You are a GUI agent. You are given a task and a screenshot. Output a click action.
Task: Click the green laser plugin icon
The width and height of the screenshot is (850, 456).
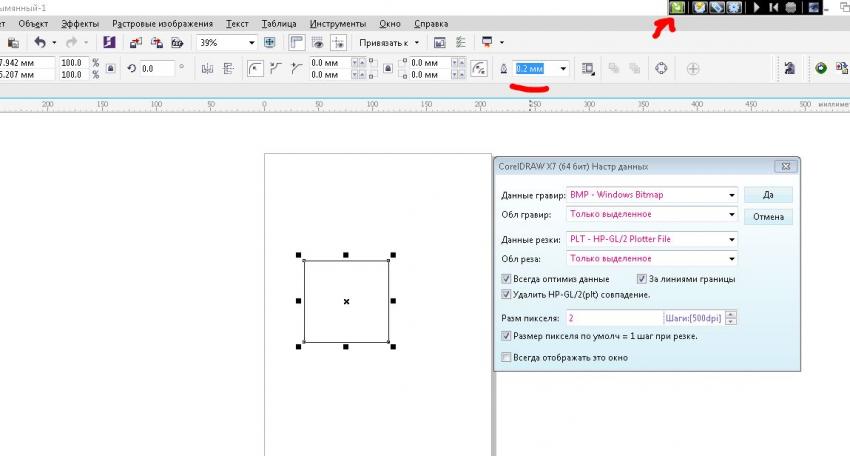point(678,8)
